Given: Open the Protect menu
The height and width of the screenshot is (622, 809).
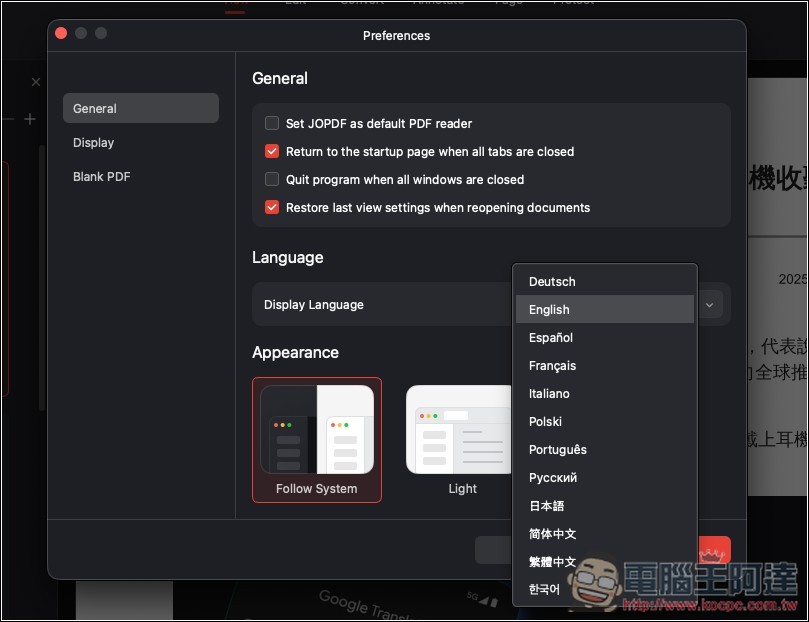Looking at the screenshot, I should pos(573,2).
